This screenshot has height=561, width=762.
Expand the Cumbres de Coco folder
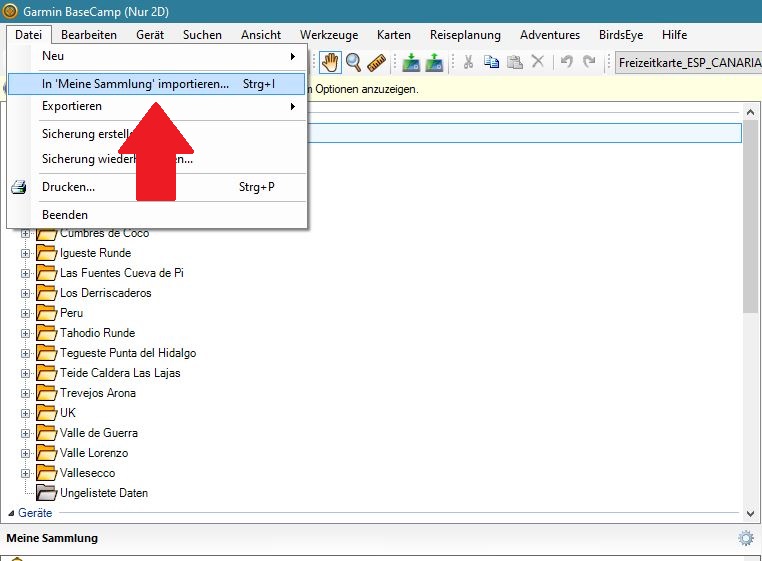[x=25, y=233]
